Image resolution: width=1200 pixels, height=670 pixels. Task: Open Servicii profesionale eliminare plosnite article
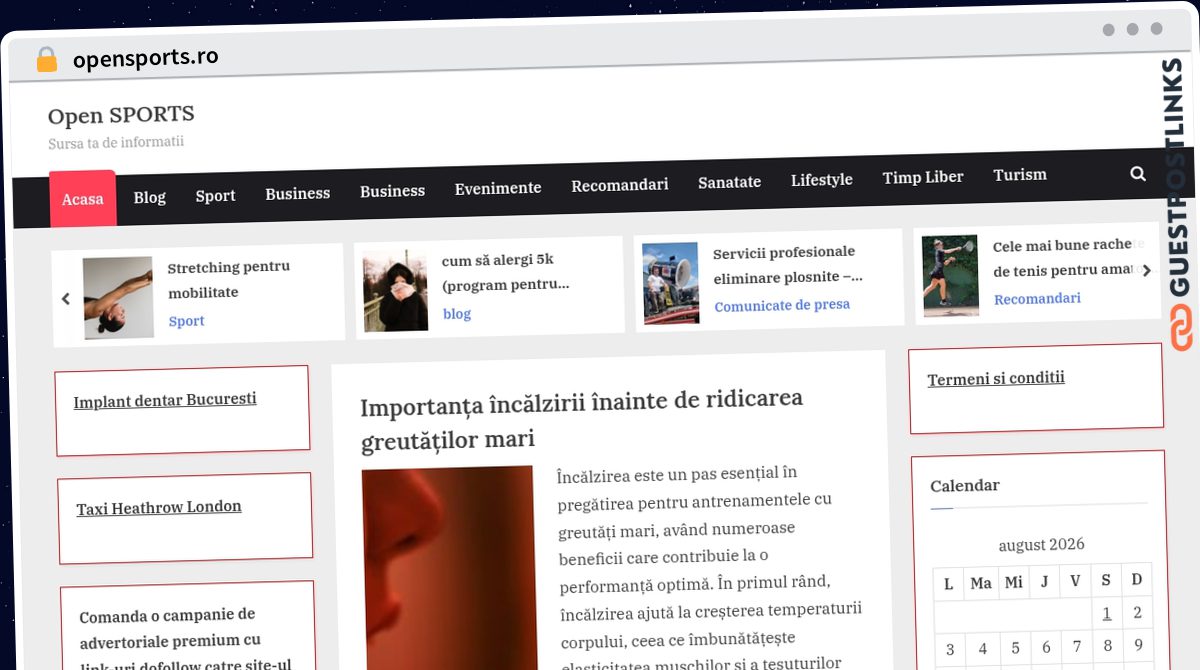coord(788,264)
